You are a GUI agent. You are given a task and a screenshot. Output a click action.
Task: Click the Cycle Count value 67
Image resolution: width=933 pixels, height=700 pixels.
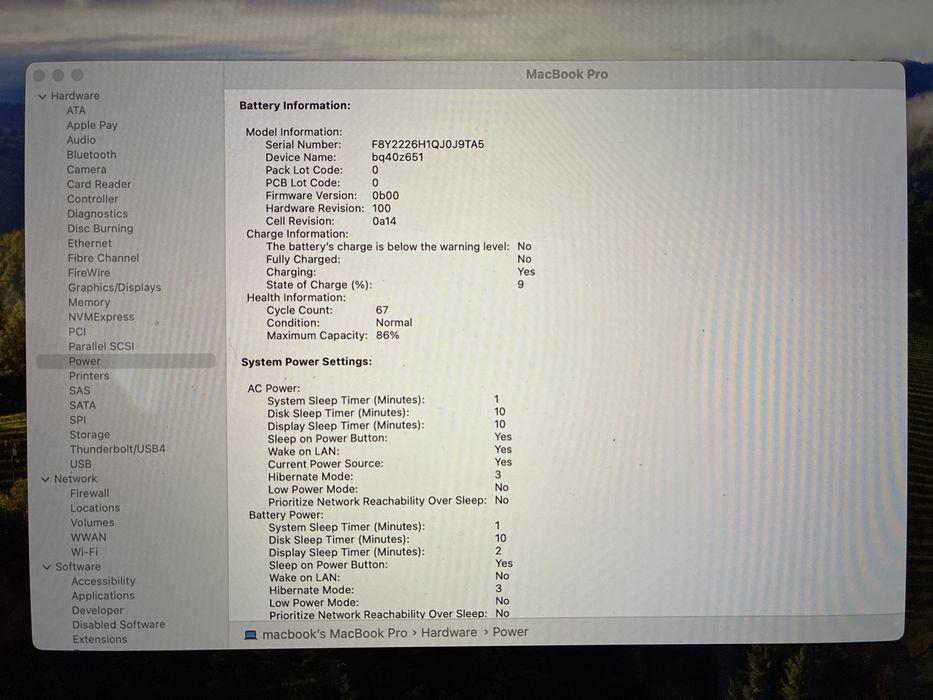point(382,310)
